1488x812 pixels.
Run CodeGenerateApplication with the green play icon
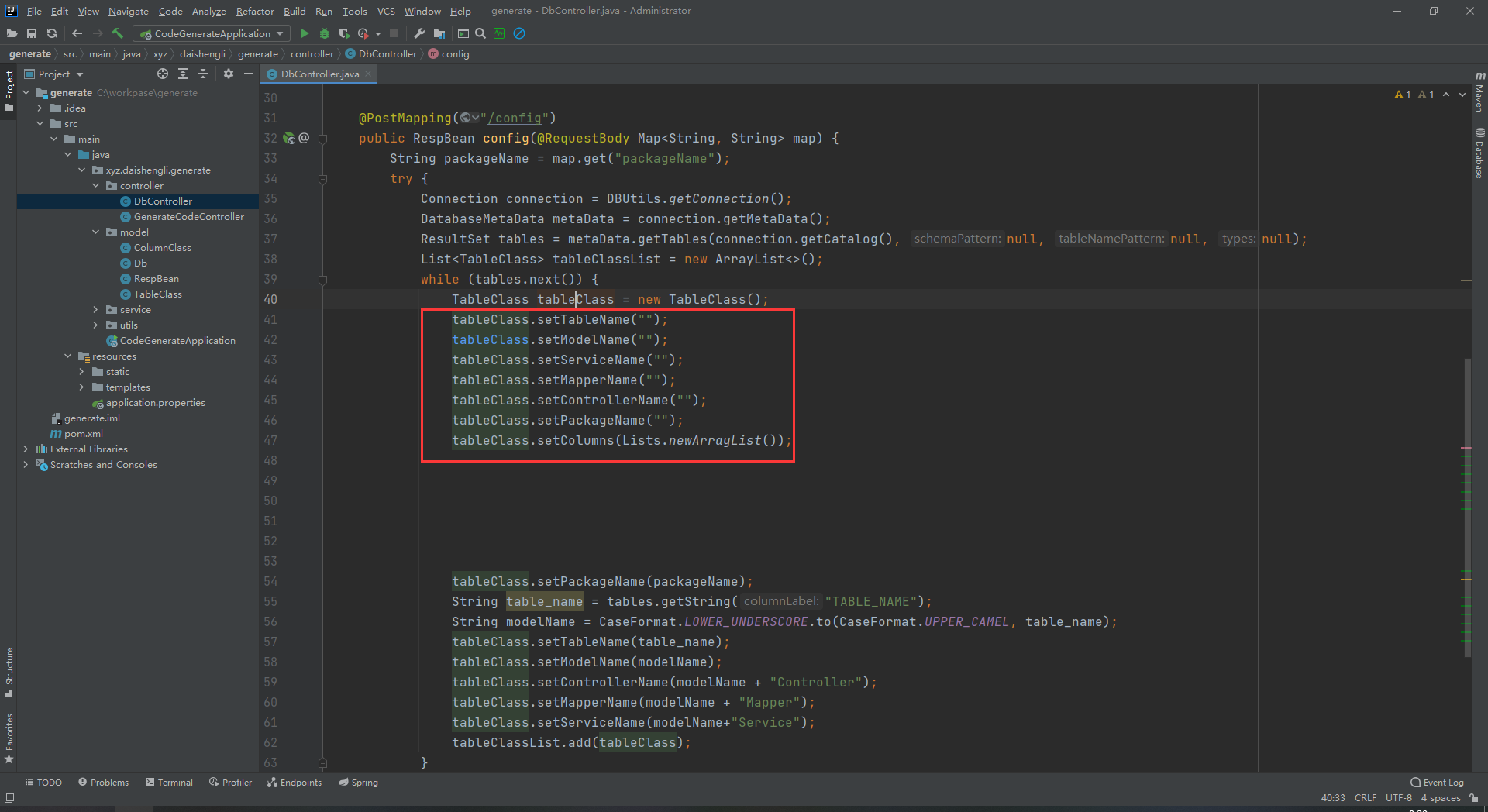point(305,33)
